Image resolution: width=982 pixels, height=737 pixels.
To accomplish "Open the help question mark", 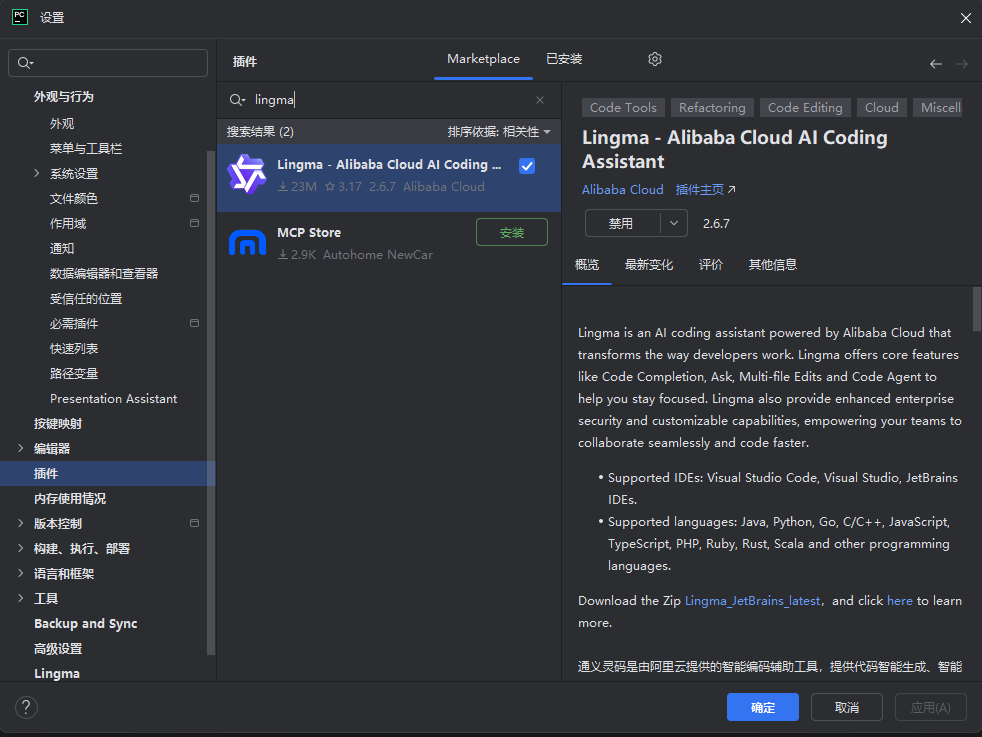I will tap(26, 707).
